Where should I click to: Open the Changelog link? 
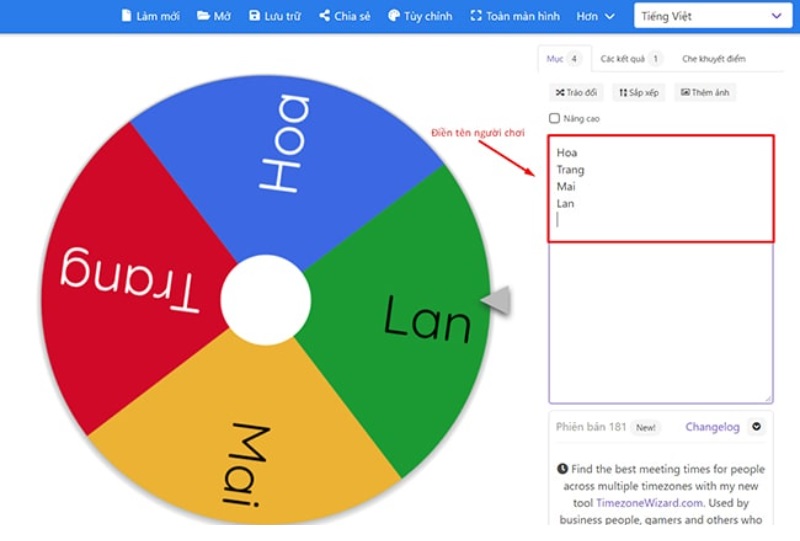(712, 427)
